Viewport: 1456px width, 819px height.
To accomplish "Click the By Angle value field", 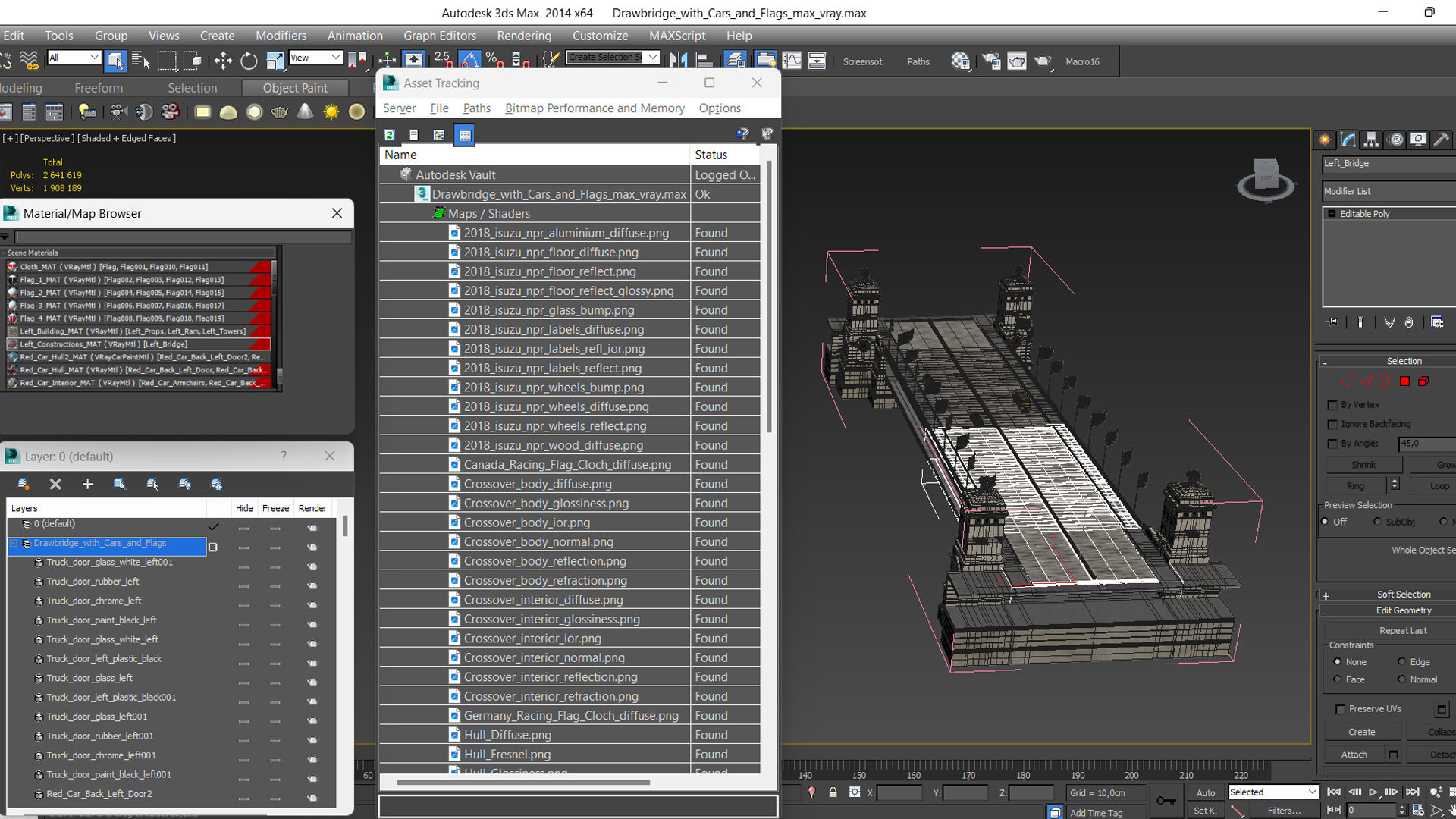I will coord(1426,444).
